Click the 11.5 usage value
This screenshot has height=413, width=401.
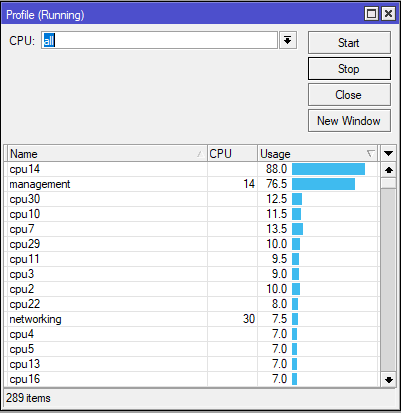coord(276,214)
